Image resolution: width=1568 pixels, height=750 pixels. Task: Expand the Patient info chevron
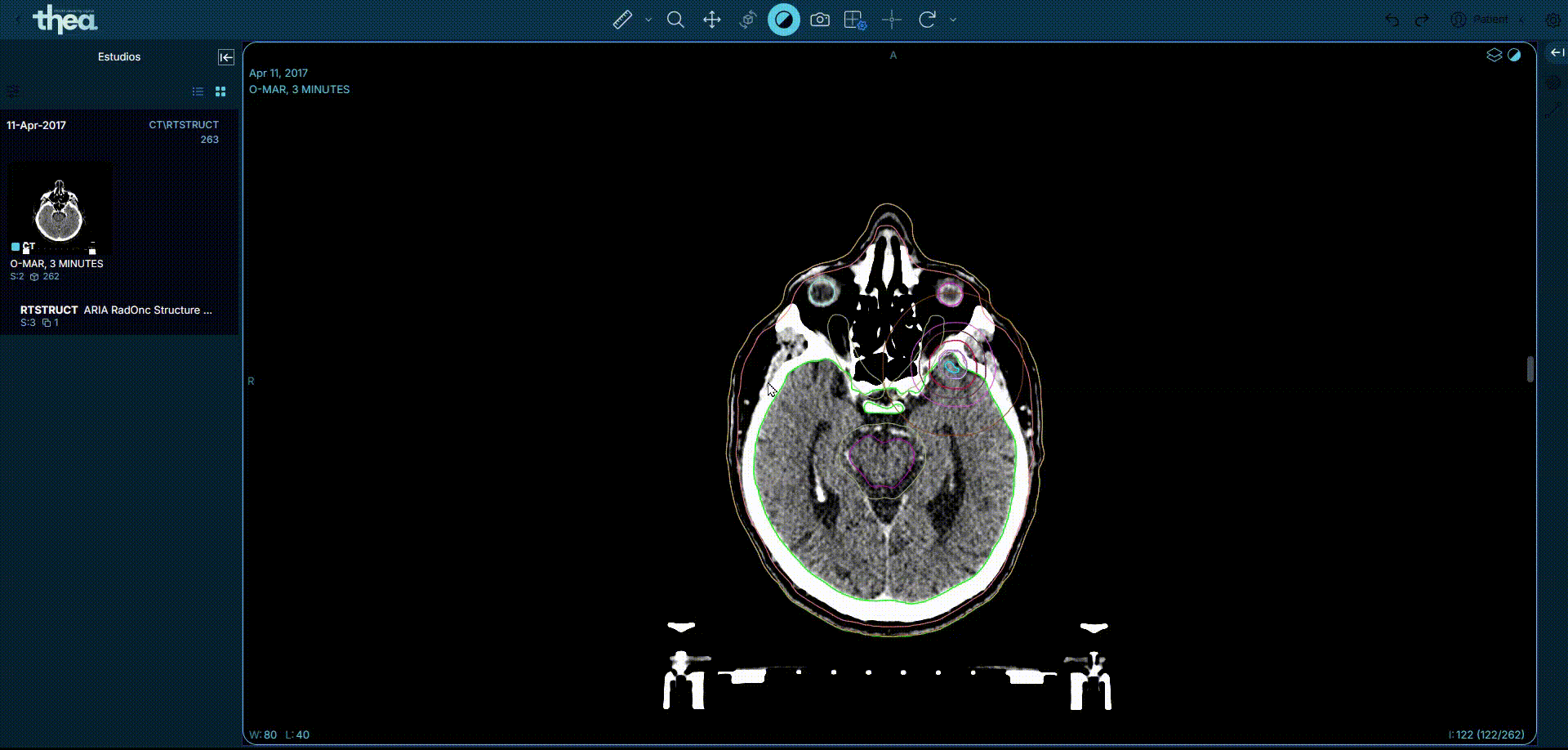click(x=1521, y=19)
